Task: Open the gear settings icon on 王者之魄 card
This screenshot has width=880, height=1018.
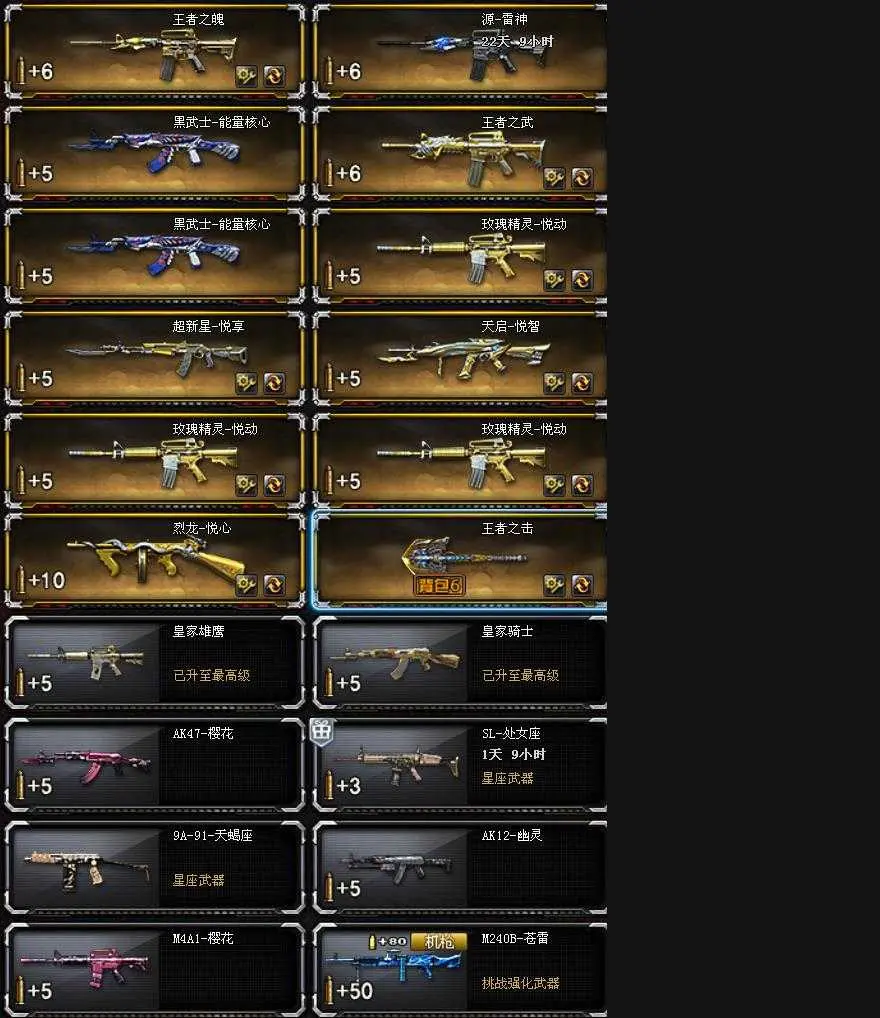Action: (246, 76)
